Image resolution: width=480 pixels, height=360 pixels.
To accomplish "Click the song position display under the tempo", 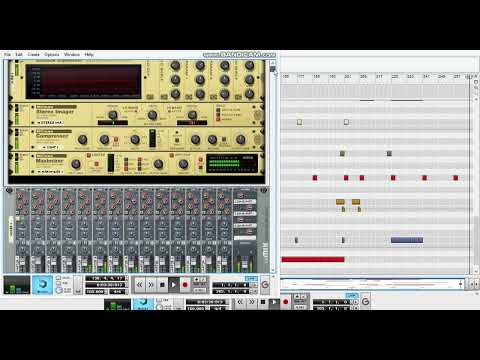I will coord(105,285).
